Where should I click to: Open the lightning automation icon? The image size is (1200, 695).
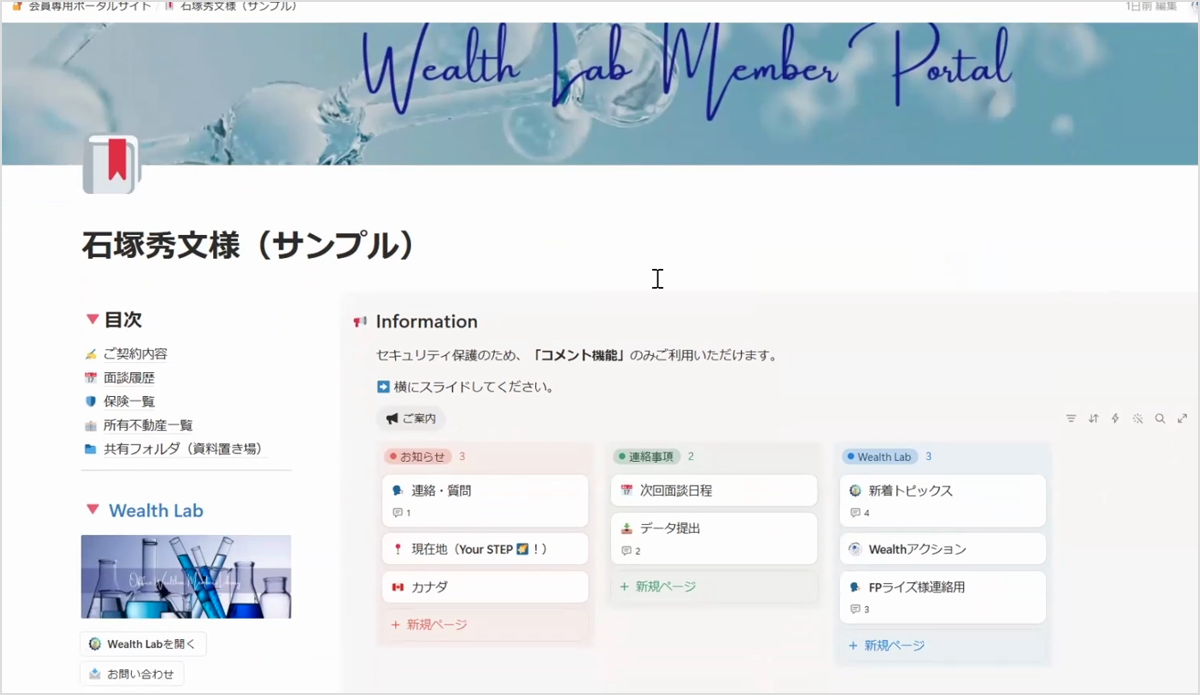click(x=1115, y=419)
